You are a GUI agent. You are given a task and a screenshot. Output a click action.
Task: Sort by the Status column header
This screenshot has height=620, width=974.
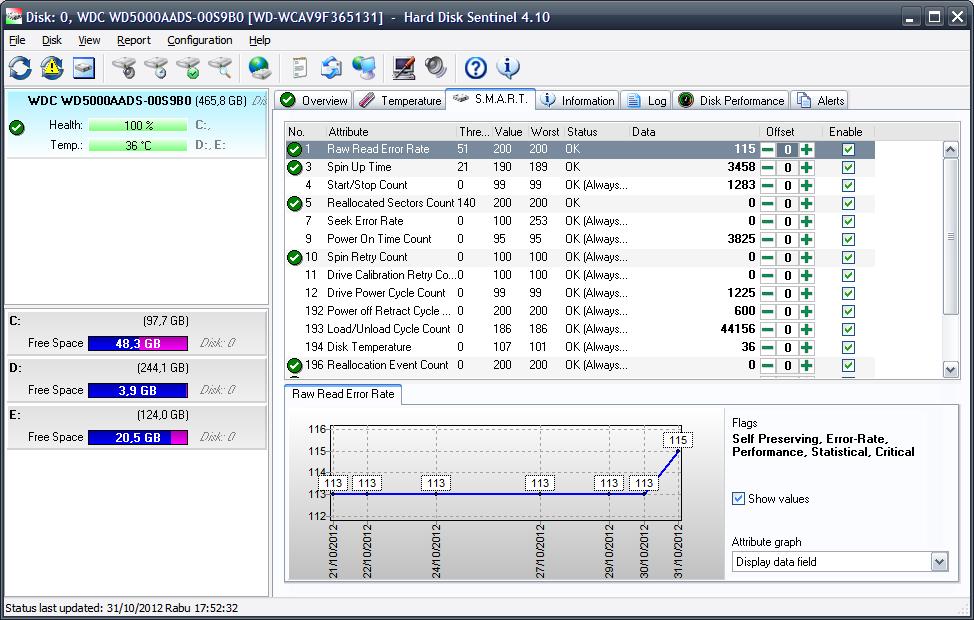pos(595,132)
